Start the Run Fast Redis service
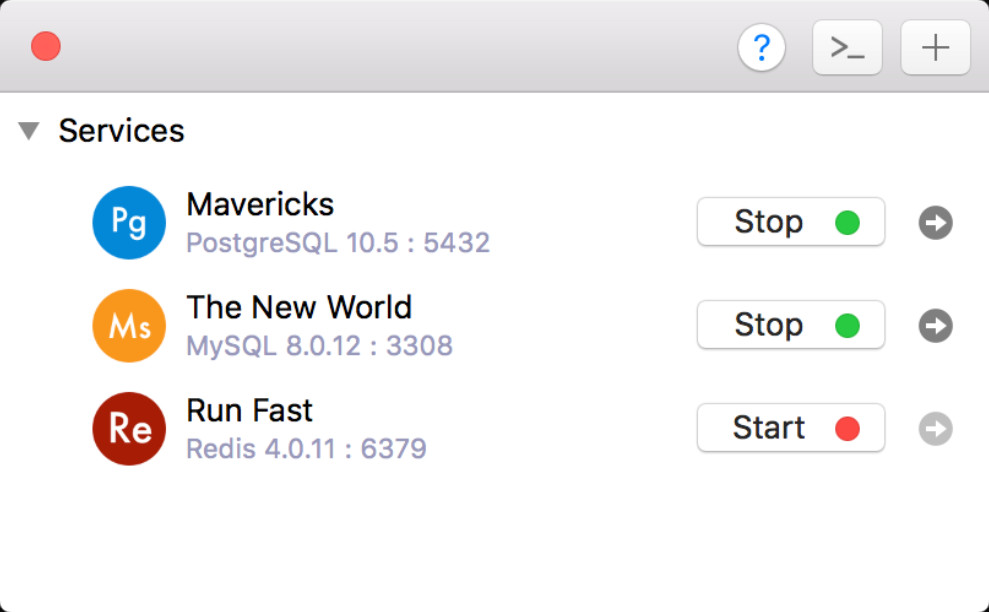989x612 pixels. point(791,427)
